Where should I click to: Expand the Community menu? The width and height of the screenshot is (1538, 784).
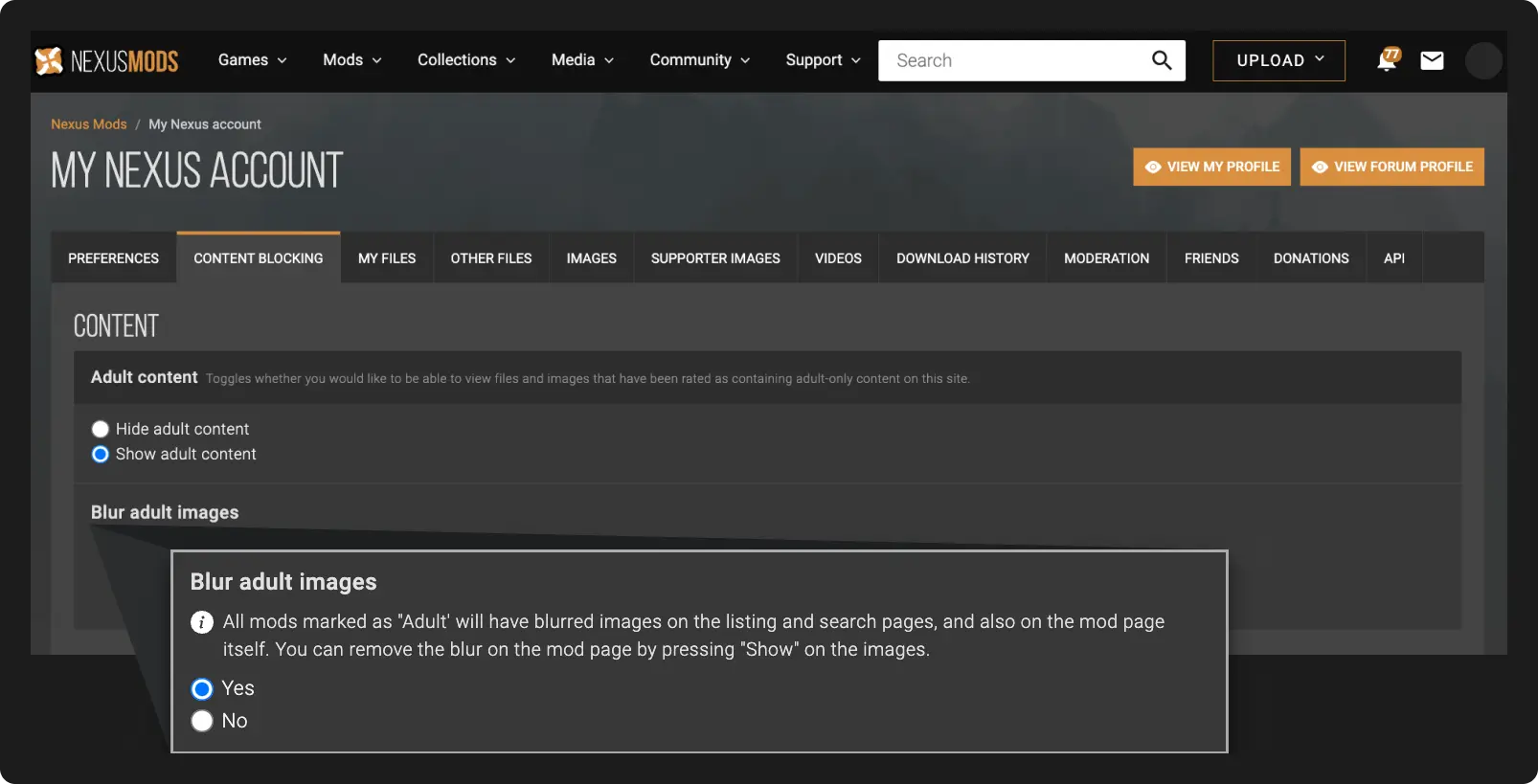[x=700, y=60]
